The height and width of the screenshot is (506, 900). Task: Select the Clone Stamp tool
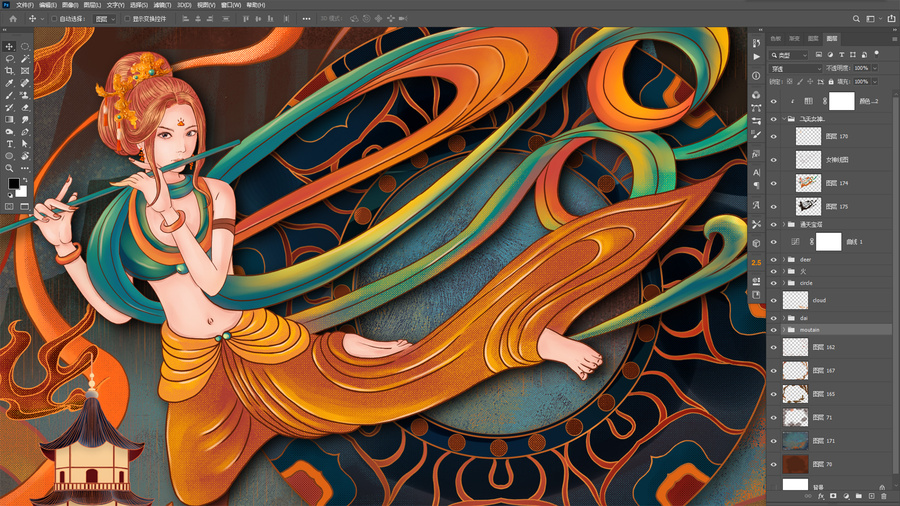25,95
